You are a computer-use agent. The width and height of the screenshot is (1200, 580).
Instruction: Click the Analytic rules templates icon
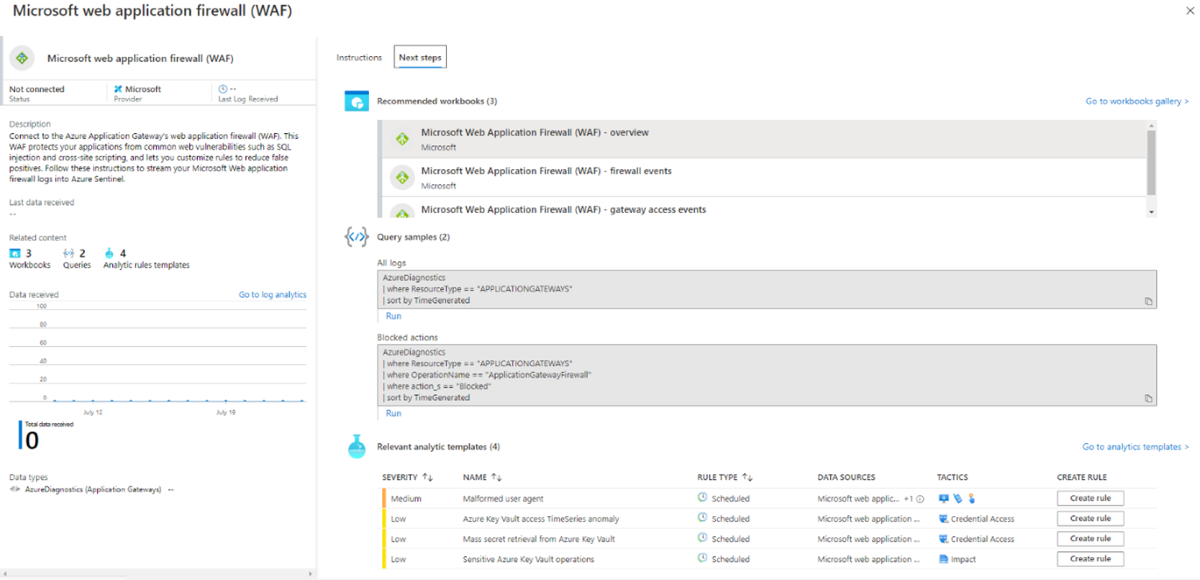[x=110, y=253]
